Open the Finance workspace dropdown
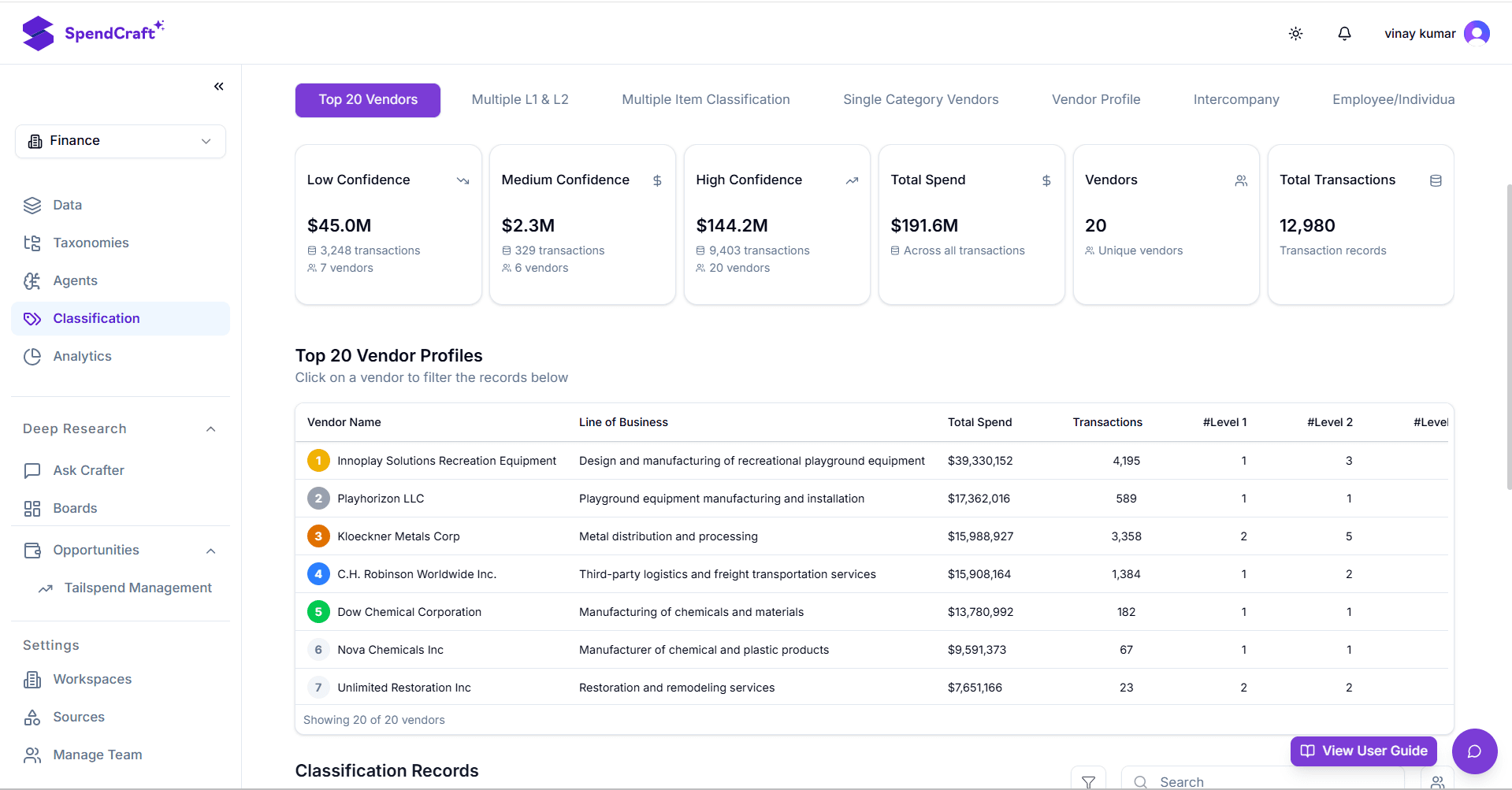 [121, 141]
